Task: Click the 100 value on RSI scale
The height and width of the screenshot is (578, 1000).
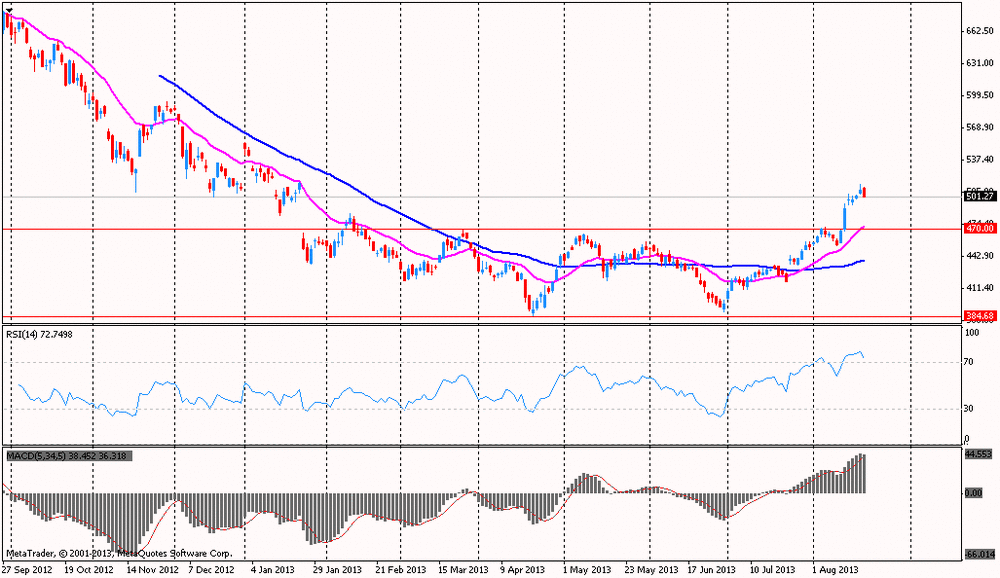Action: pyautogui.click(x=972, y=333)
